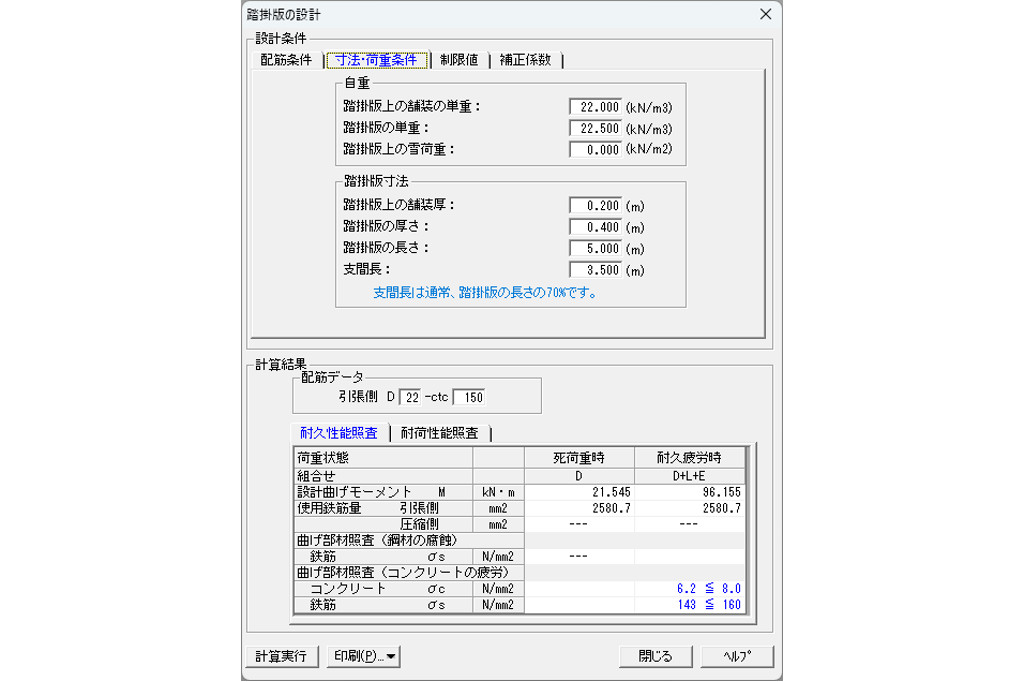Close the 踏掛版の設計 dialog with X
Viewport: 1024px width, 682px height.
(766, 15)
